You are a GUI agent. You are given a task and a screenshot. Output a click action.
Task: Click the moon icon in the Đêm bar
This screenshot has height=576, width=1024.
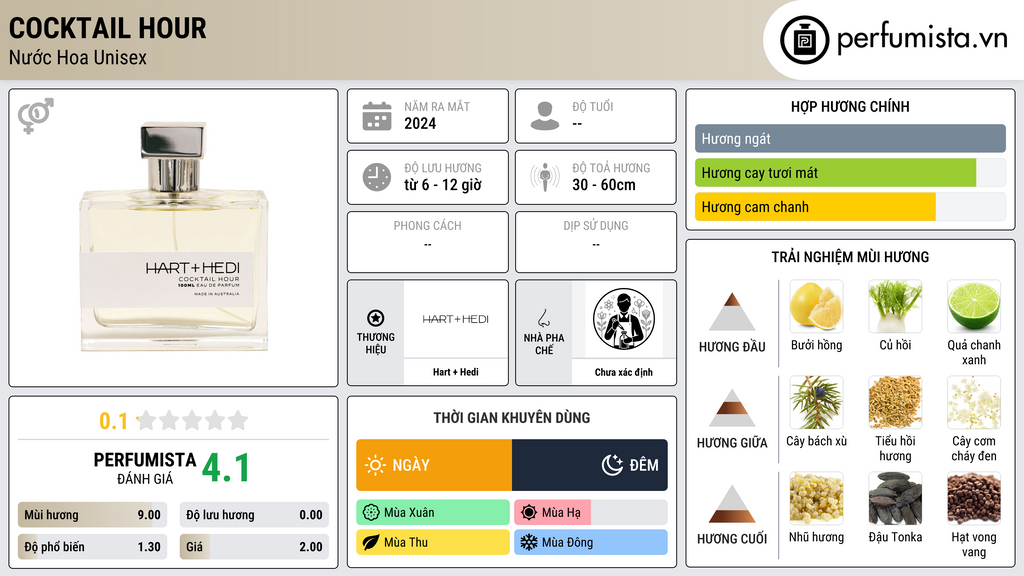(x=612, y=465)
